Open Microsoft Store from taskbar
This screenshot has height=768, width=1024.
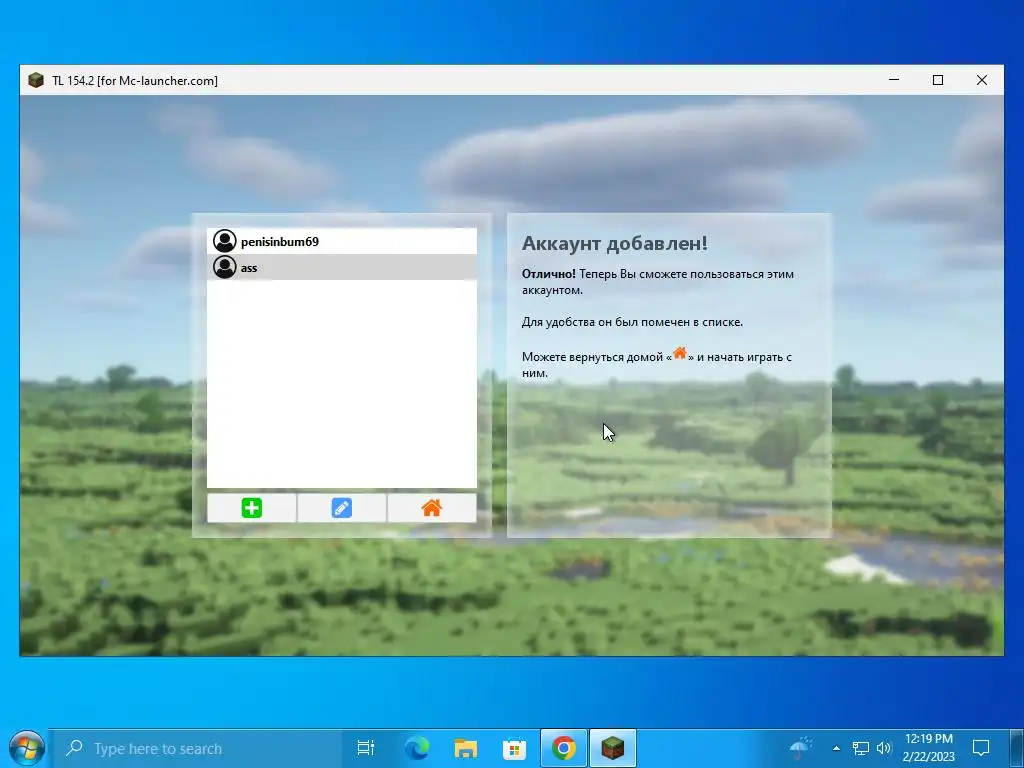(515, 748)
